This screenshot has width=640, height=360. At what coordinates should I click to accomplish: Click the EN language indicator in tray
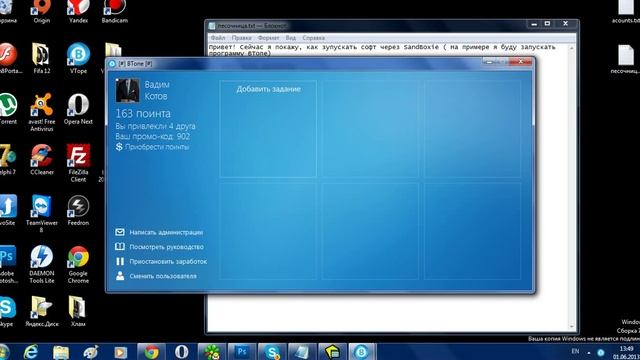click(575, 351)
